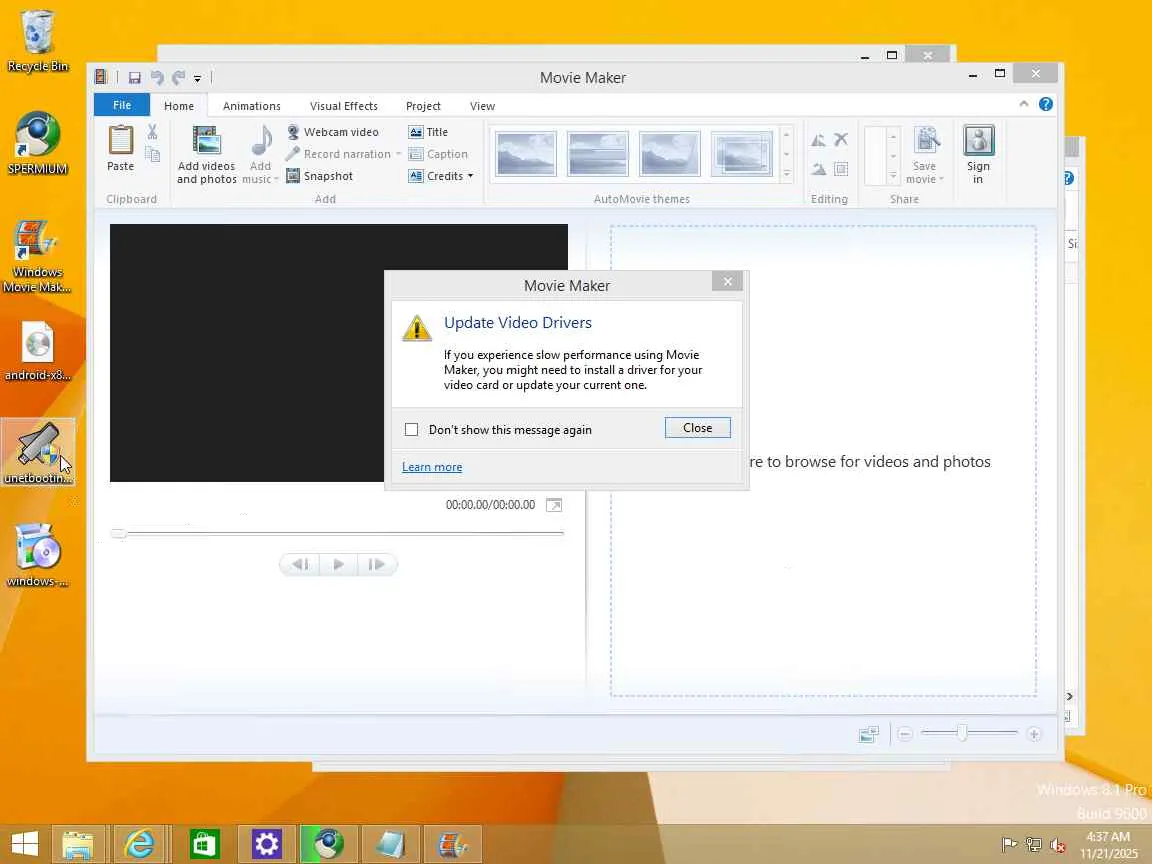Add a Caption
Viewport: 1152px width, 864px height.
click(439, 154)
